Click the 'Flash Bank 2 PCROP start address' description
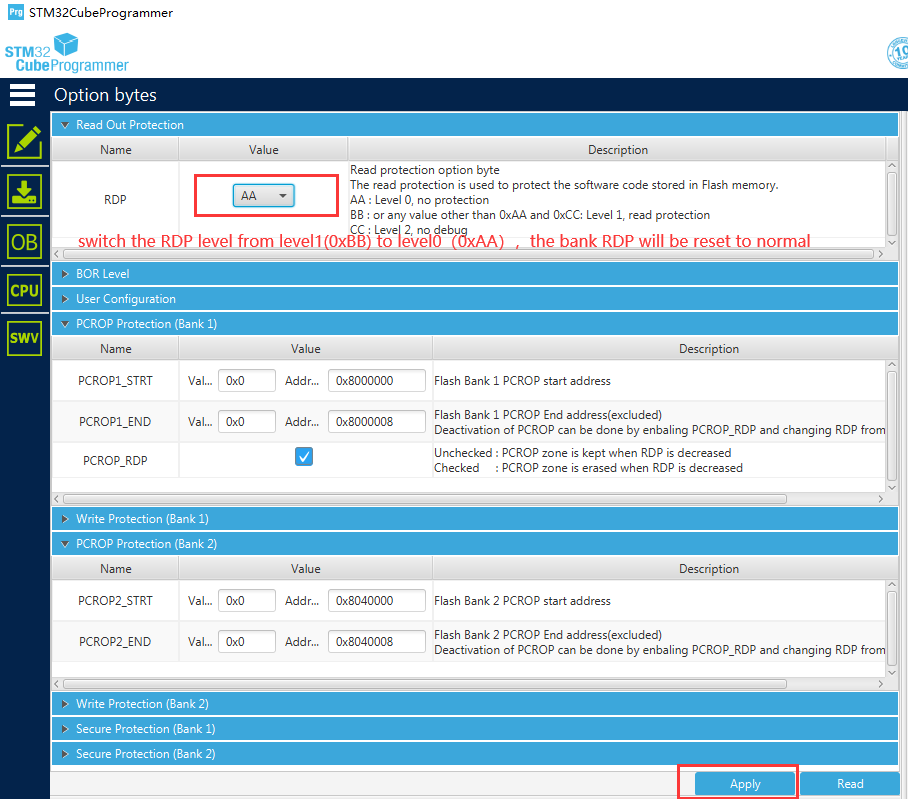The image size is (908, 799). tap(522, 600)
